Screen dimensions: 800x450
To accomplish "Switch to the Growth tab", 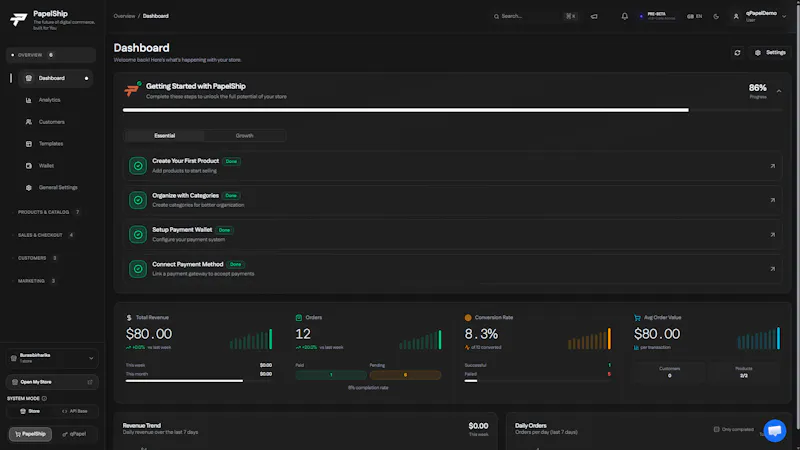I will [x=244, y=136].
